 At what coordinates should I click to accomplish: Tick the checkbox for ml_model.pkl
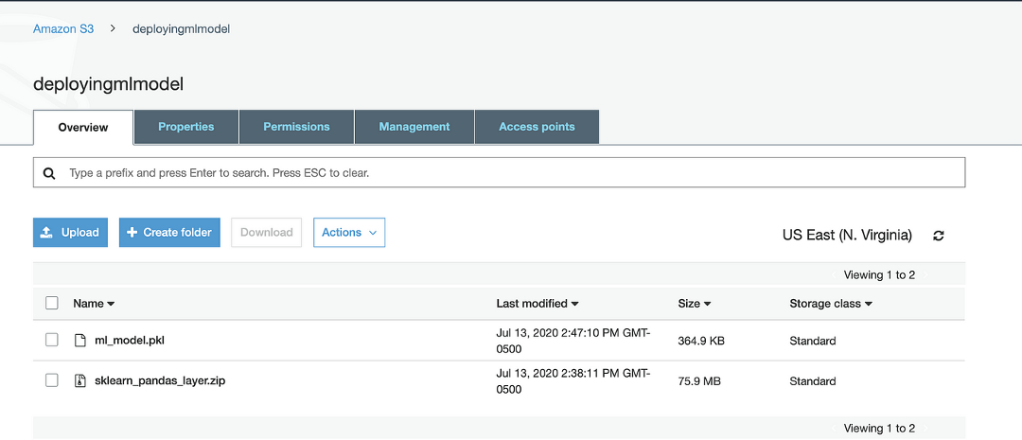point(52,341)
